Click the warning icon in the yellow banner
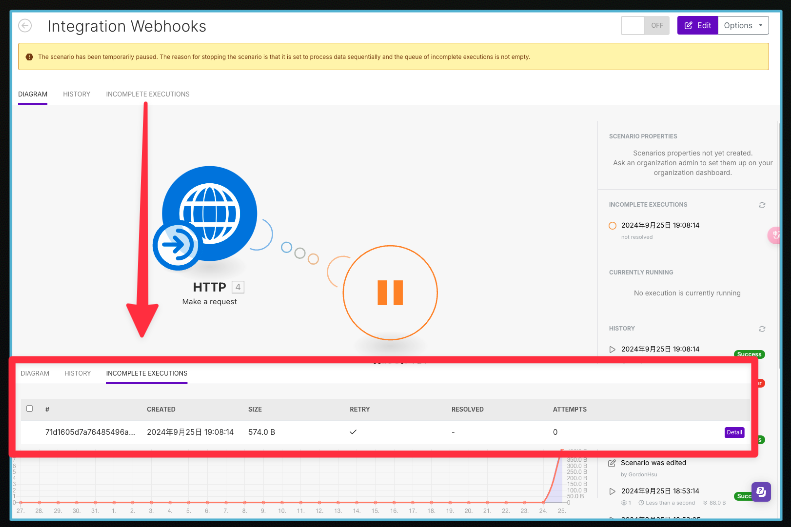This screenshot has height=527, width=791. tap(29, 57)
